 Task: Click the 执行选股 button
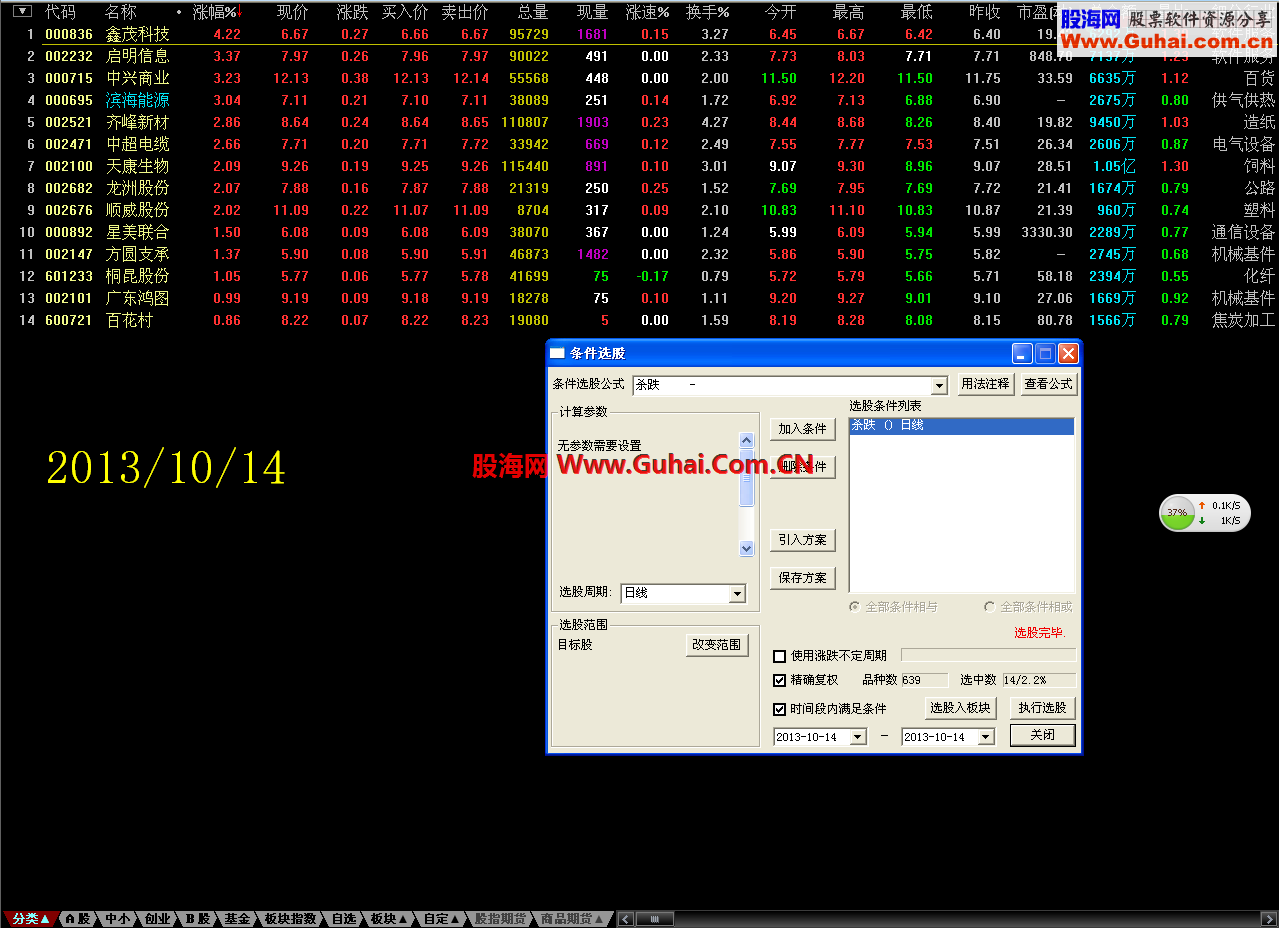[x=1042, y=708]
